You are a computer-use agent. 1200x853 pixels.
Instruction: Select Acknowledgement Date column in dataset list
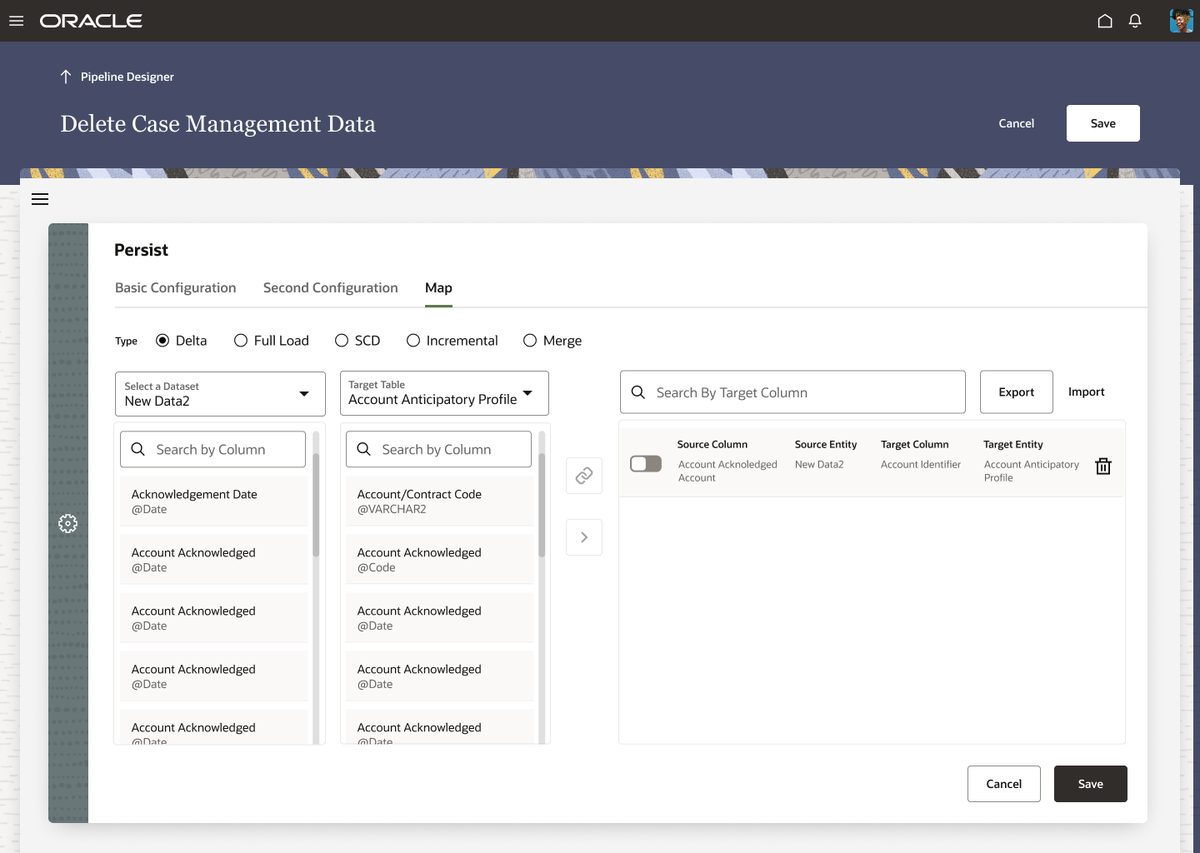pos(215,501)
